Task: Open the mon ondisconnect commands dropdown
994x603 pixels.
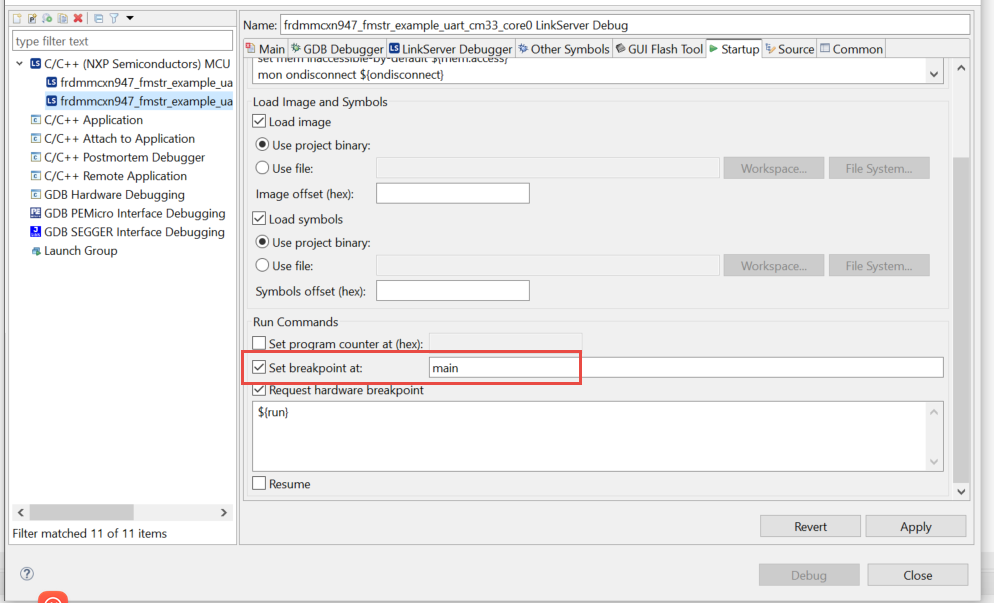Action: 933,71
